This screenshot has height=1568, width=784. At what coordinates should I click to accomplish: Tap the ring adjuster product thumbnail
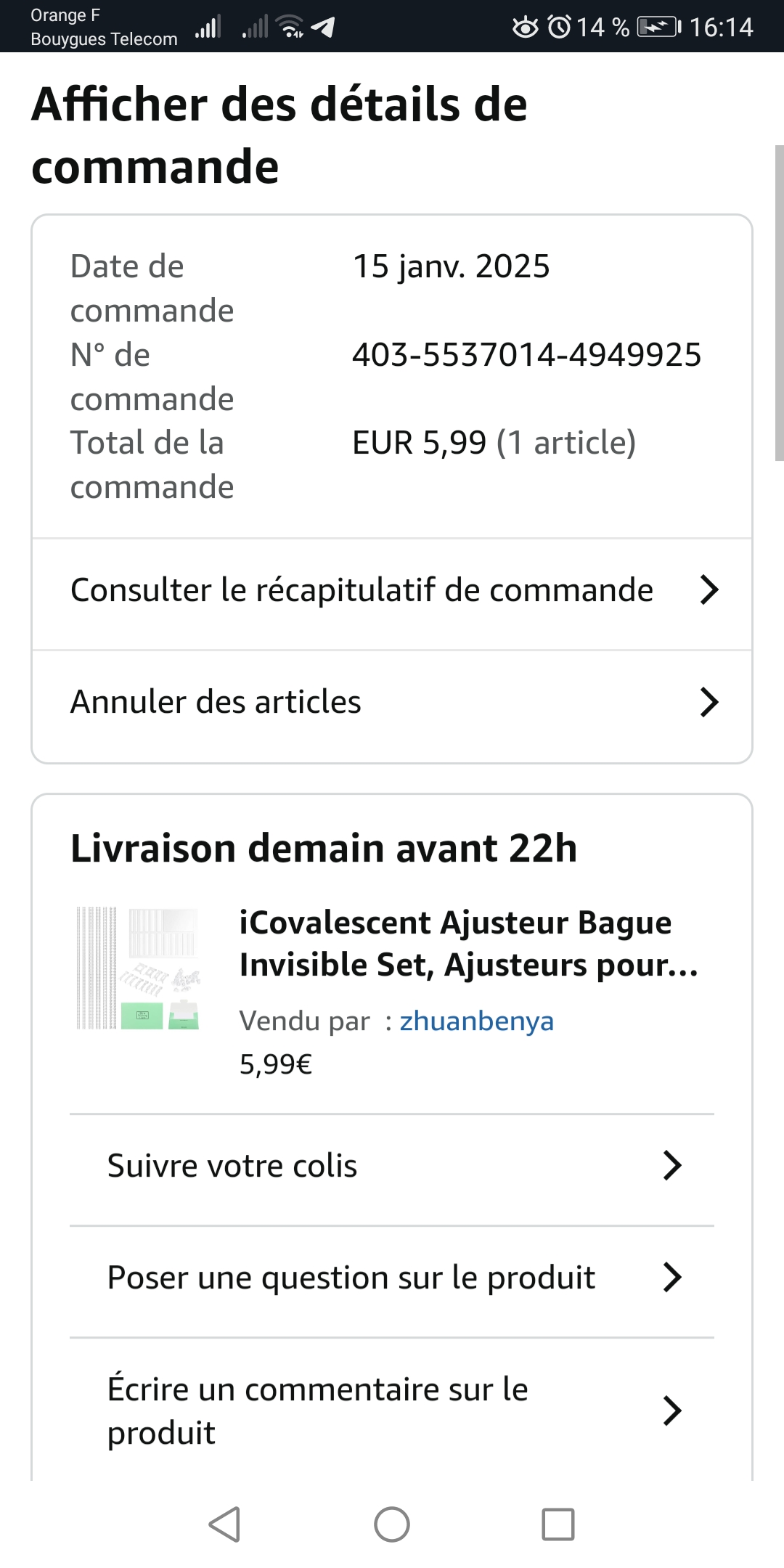[x=138, y=968]
